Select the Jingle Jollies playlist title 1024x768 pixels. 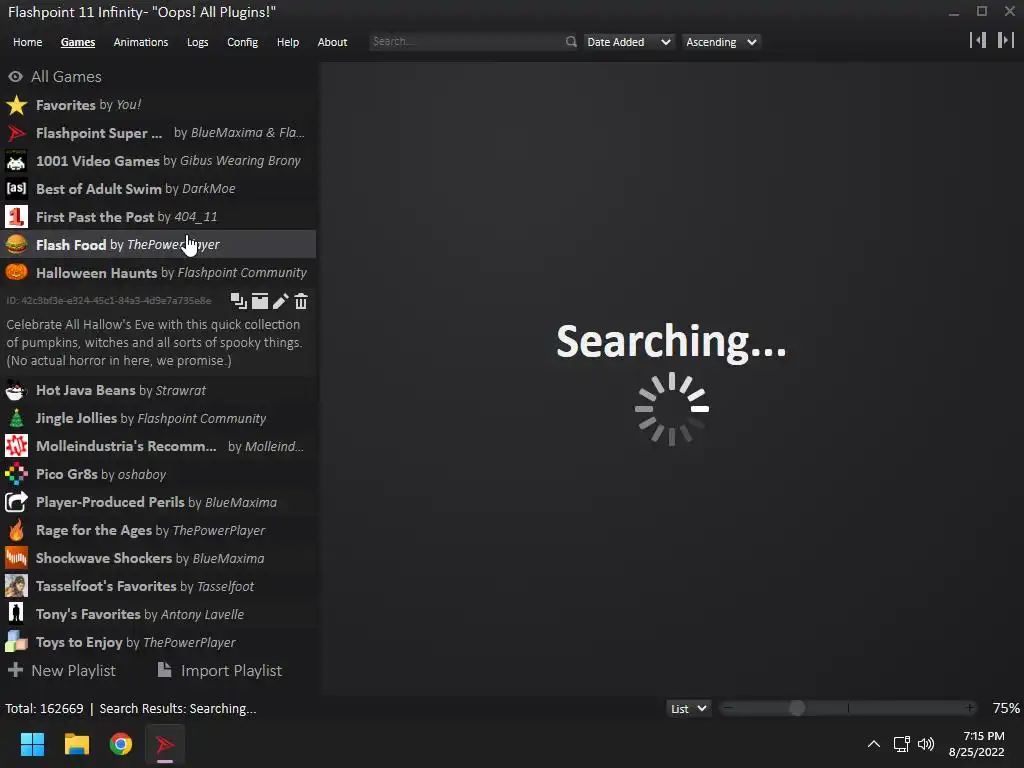tap(76, 419)
